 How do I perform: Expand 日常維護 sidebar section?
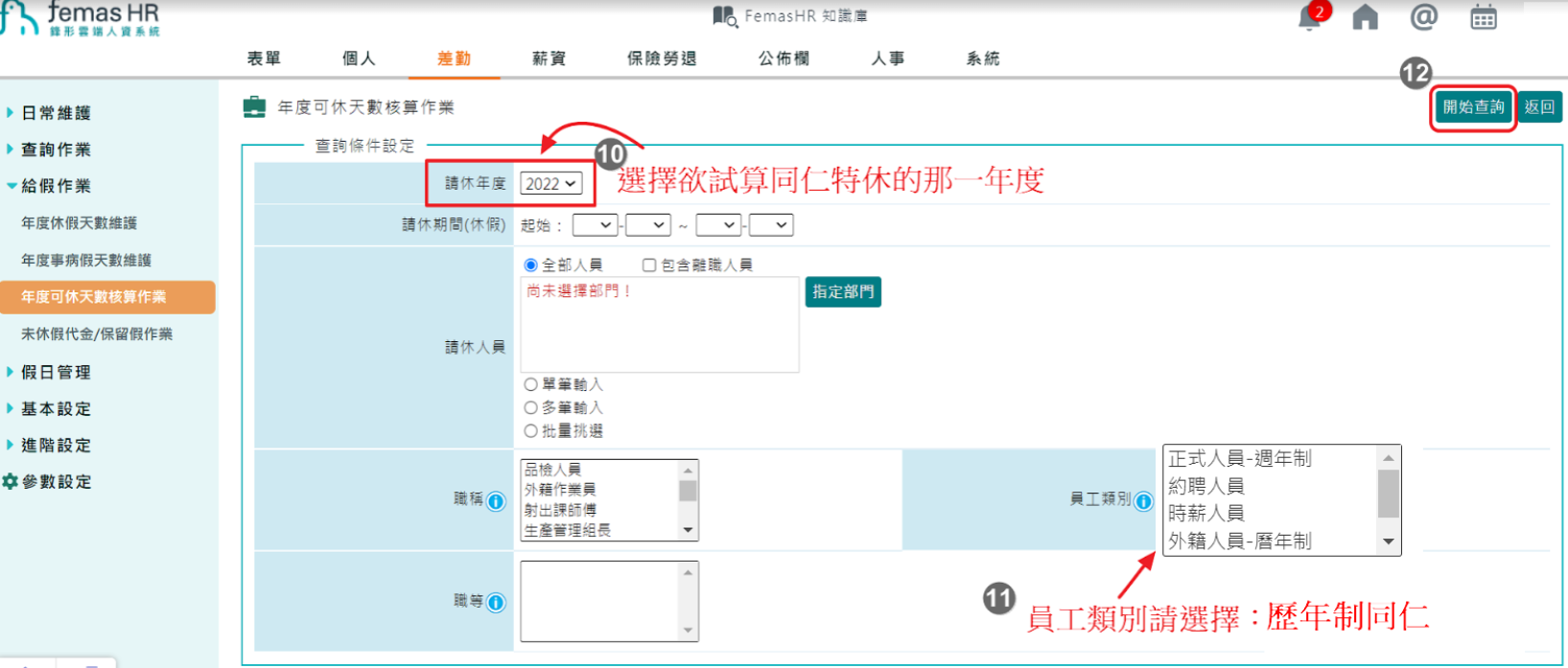point(56,113)
